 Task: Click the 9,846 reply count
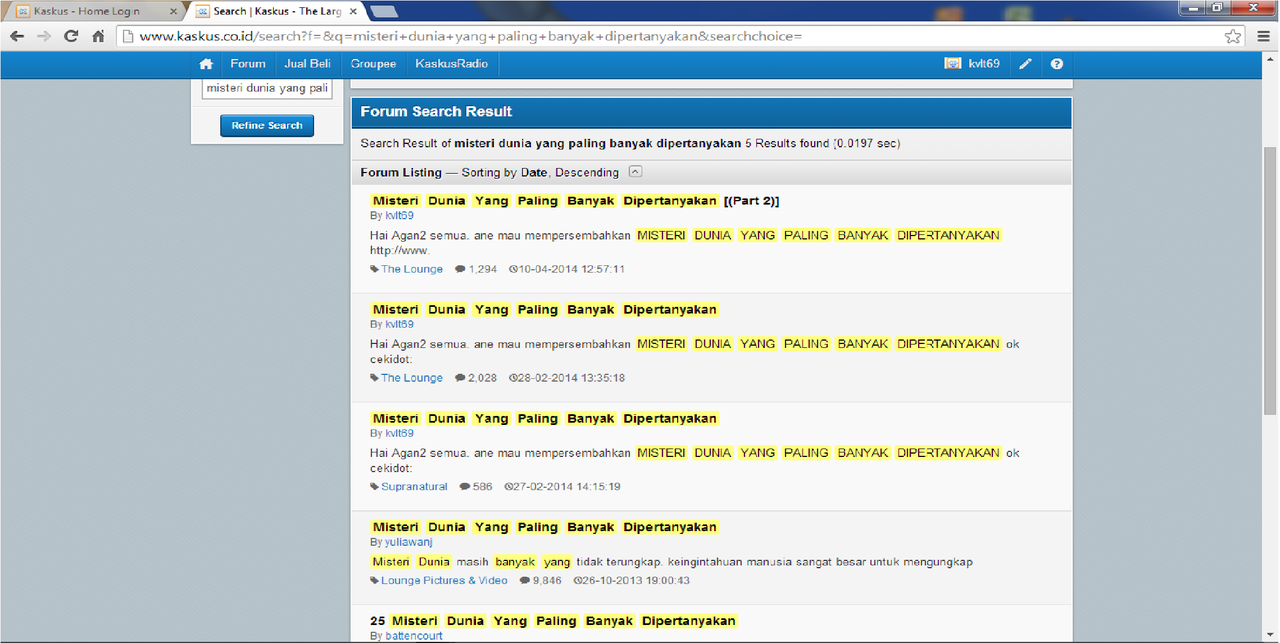(x=547, y=581)
